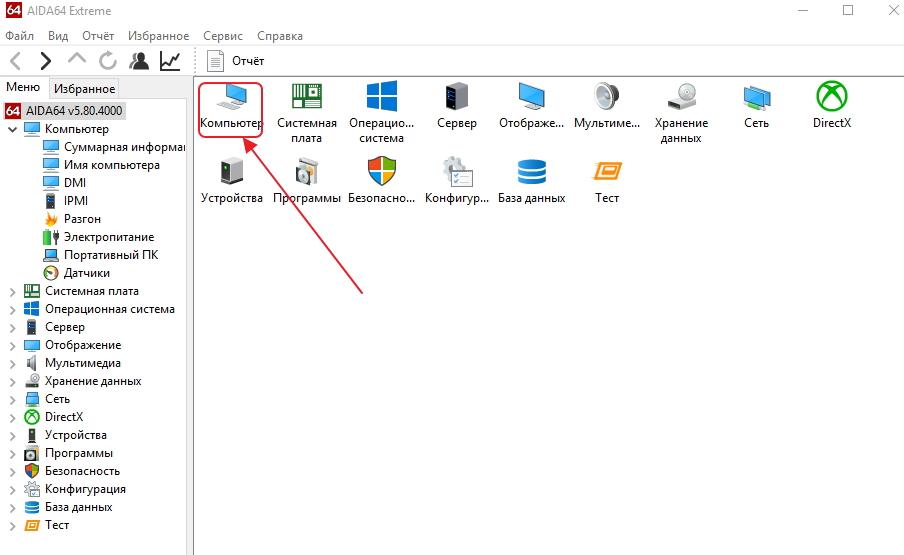Expand the Хранение данных tree node

[13, 382]
